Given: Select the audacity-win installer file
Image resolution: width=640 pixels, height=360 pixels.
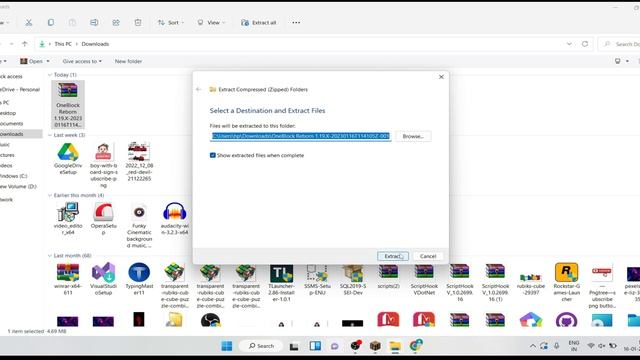Looking at the screenshot, I should [175, 218].
